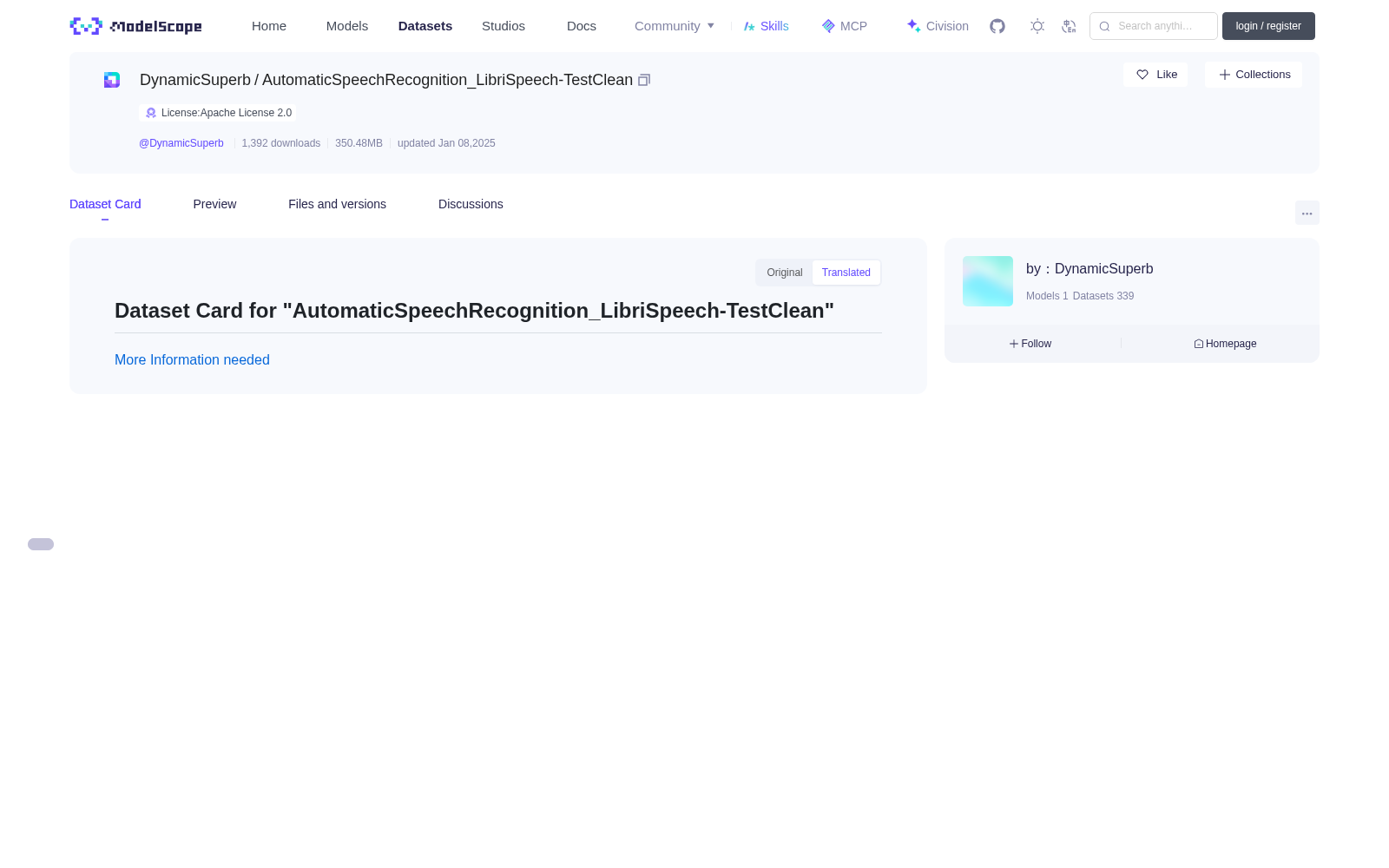Screen dimensions: 1389x868
Task: Switch to the Preview tab
Action: tap(214, 204)
